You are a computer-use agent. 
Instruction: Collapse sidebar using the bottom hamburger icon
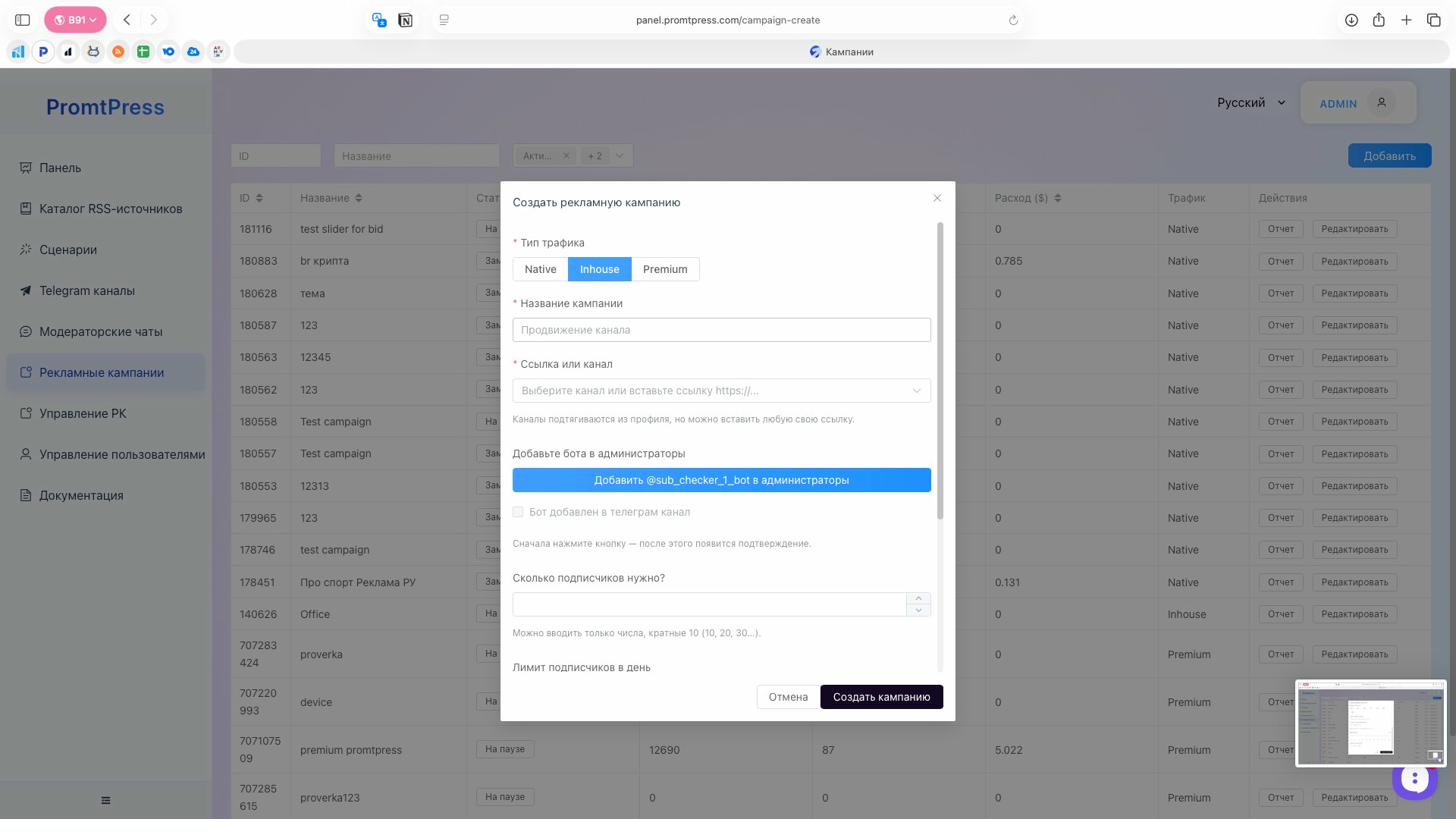(x=106, y=800)
